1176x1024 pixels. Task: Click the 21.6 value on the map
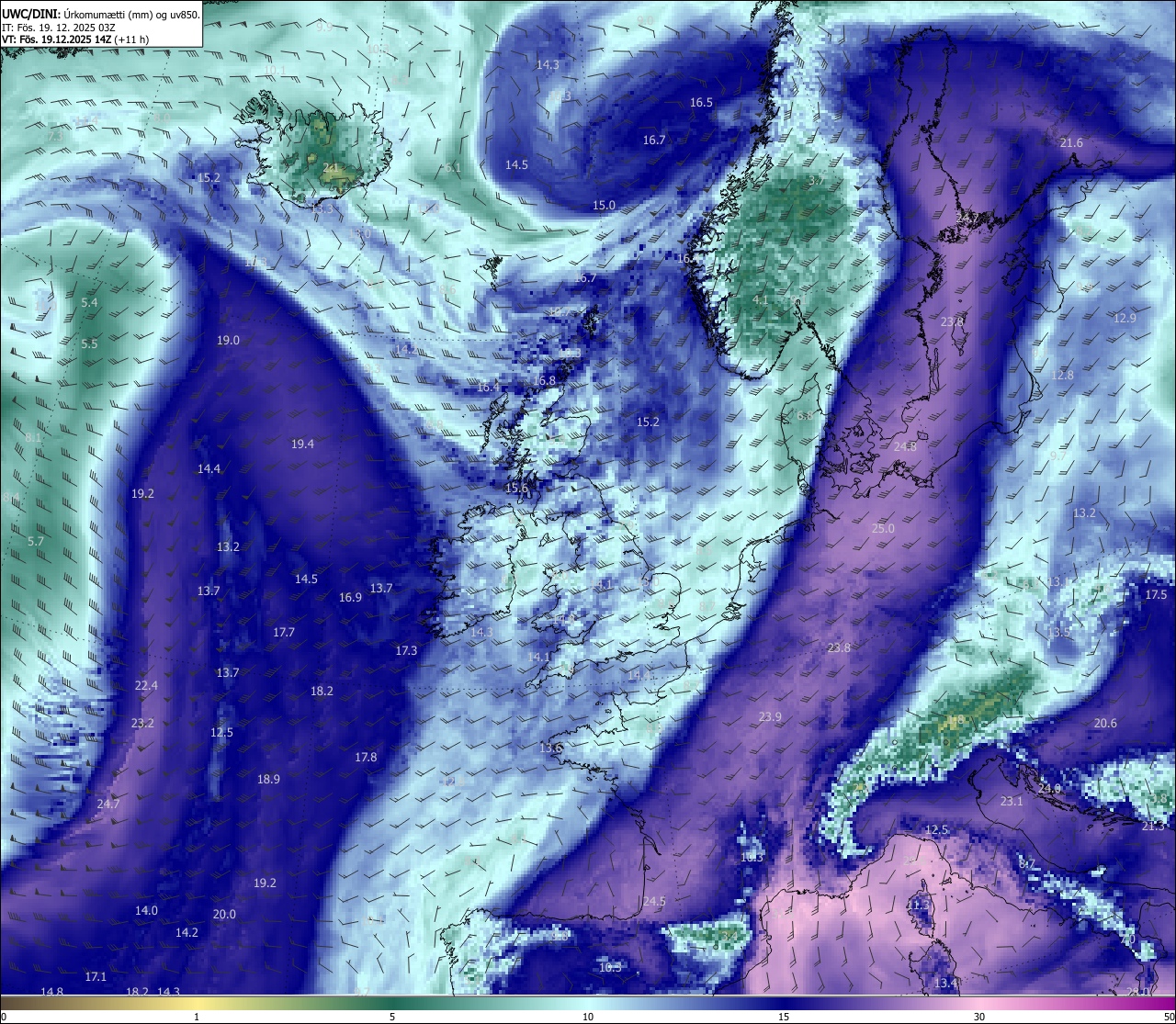(1071, 143)
